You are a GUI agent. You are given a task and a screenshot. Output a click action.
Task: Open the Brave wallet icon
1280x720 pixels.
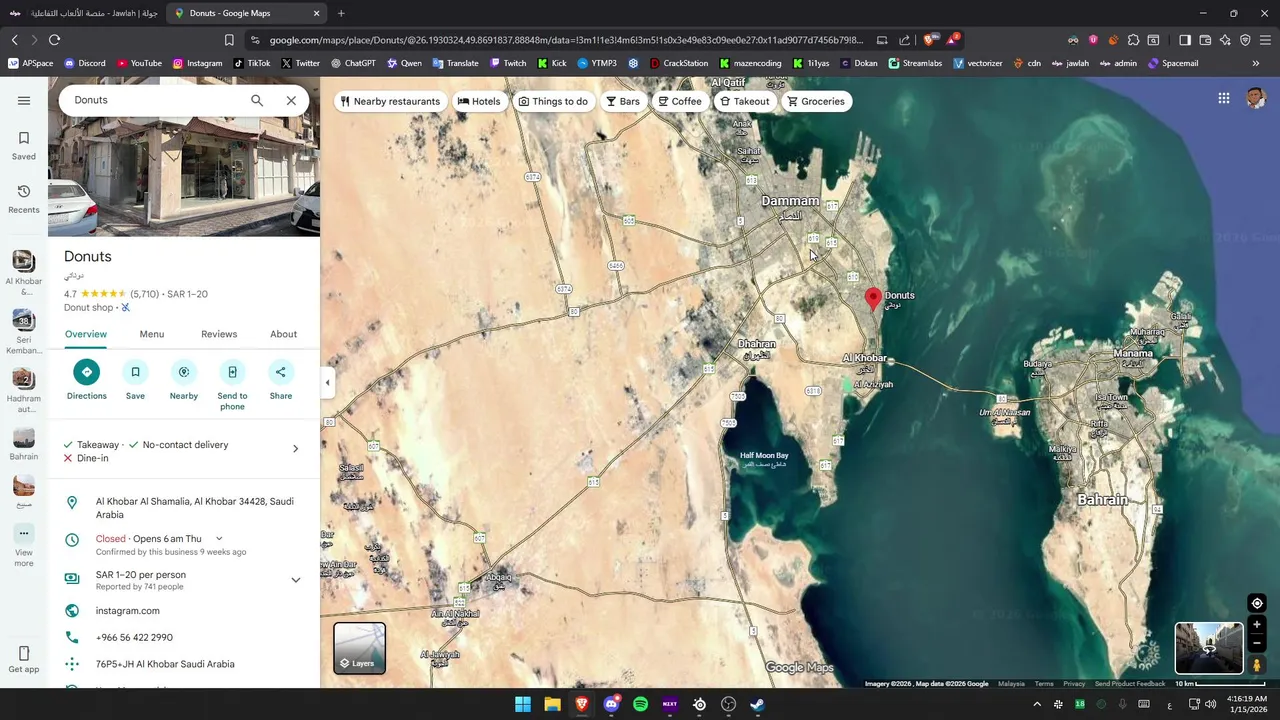click(1205, 40)
